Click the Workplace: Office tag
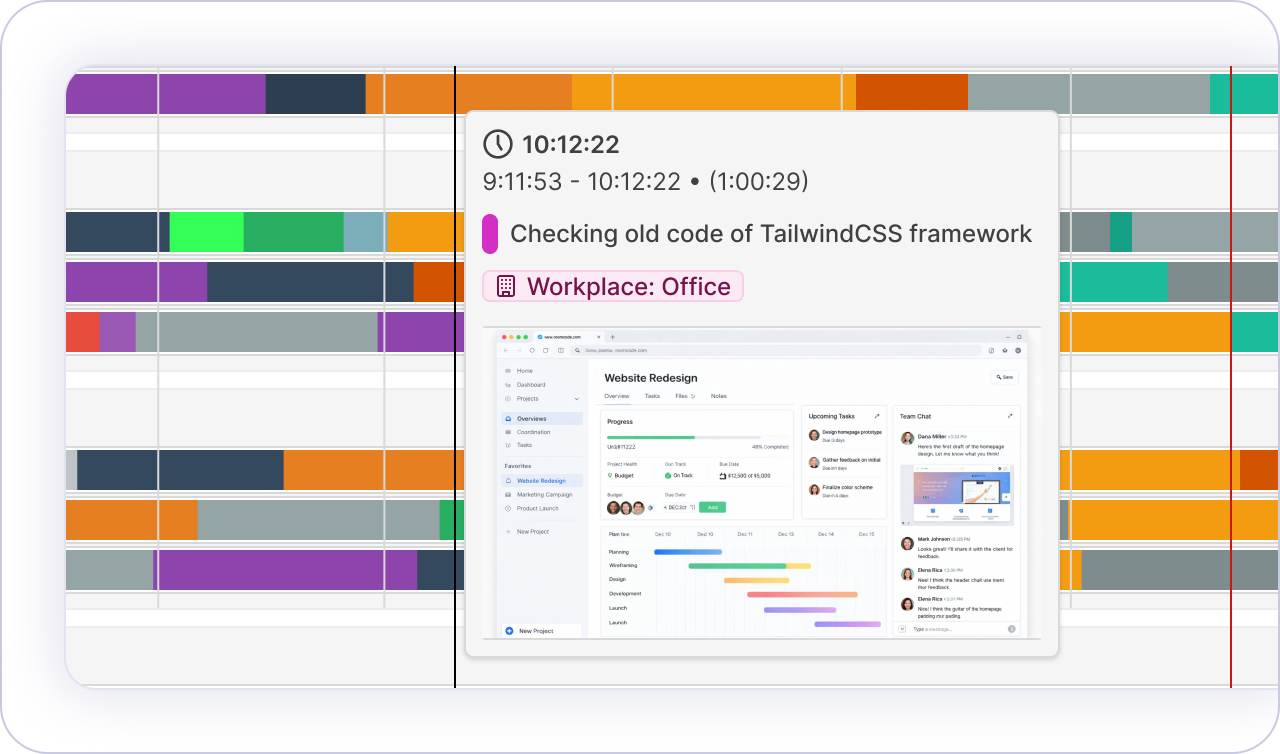Image resolution: width=1280 pixels, height=754 pixels. click(x=613, y=287)
